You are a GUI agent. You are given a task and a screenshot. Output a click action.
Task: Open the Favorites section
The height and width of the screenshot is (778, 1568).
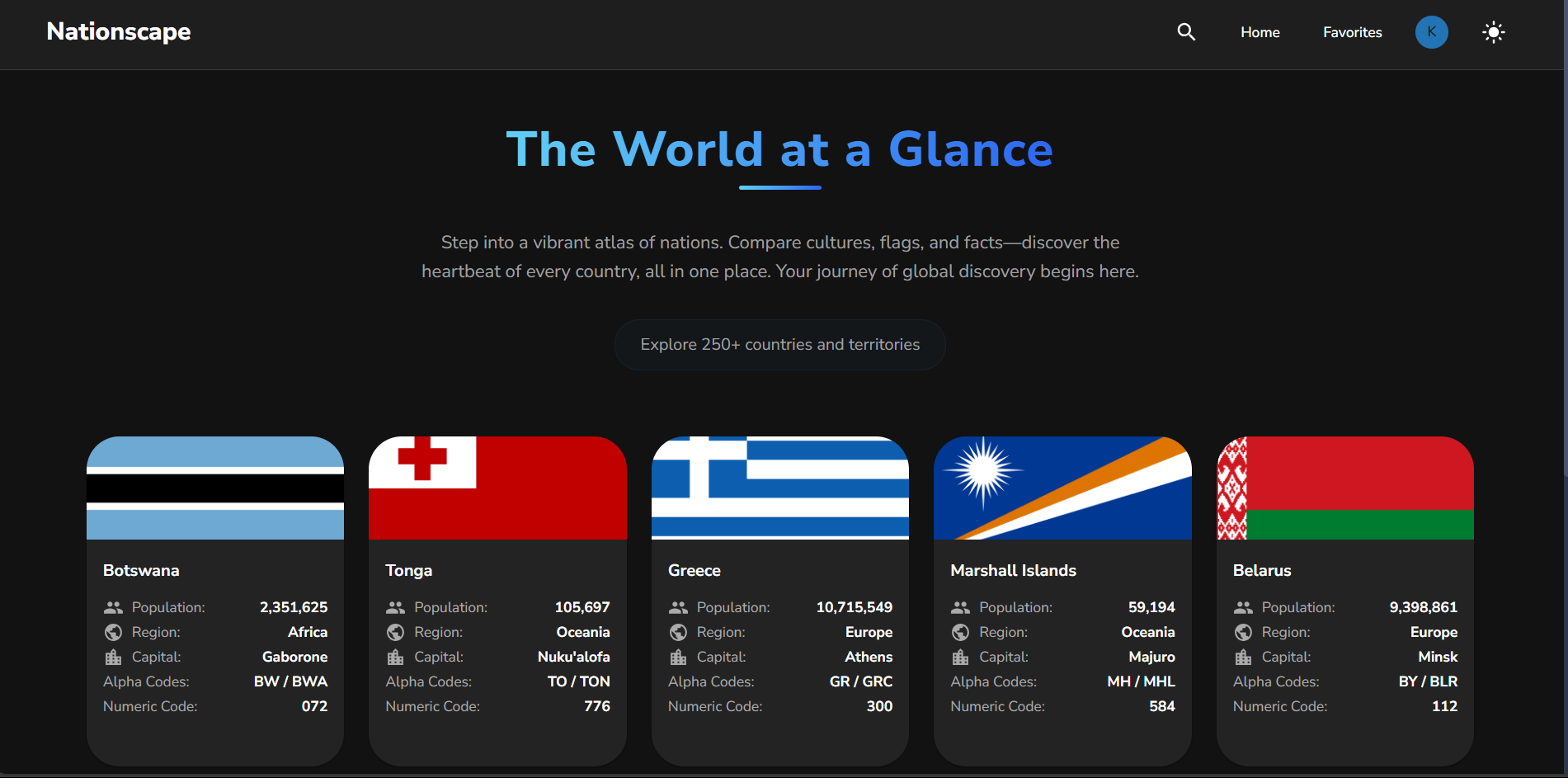pyautogui.click(x=1352, y=31)
